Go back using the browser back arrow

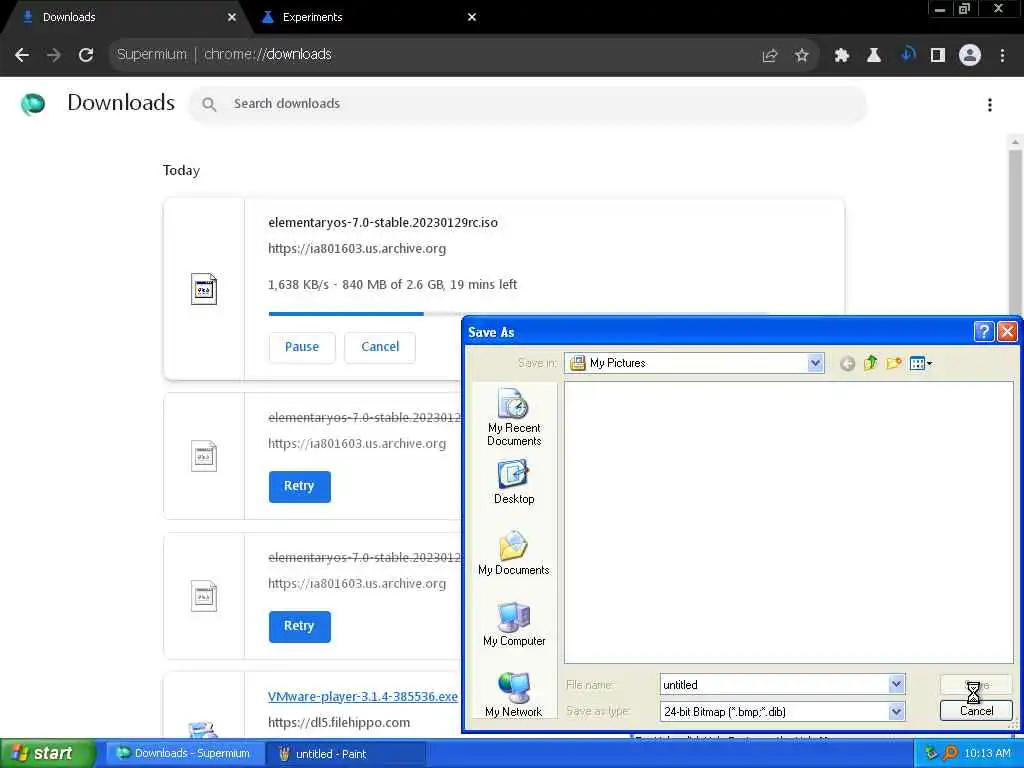(x=22, y=55)
